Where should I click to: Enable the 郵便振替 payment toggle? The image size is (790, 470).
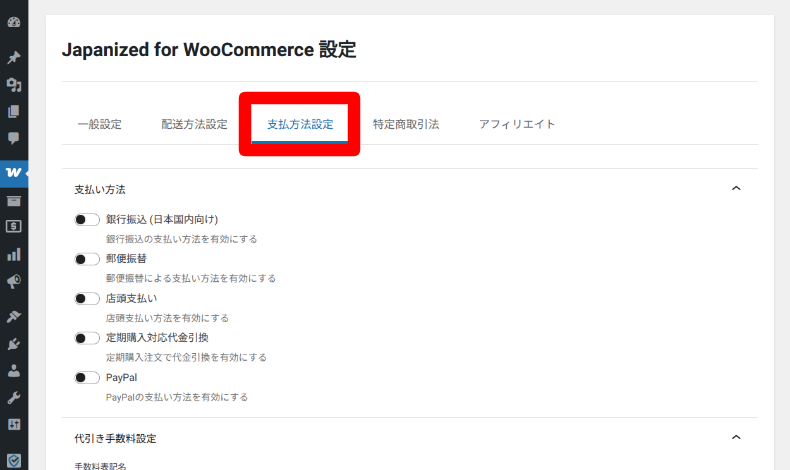click(x=87, y=259)
